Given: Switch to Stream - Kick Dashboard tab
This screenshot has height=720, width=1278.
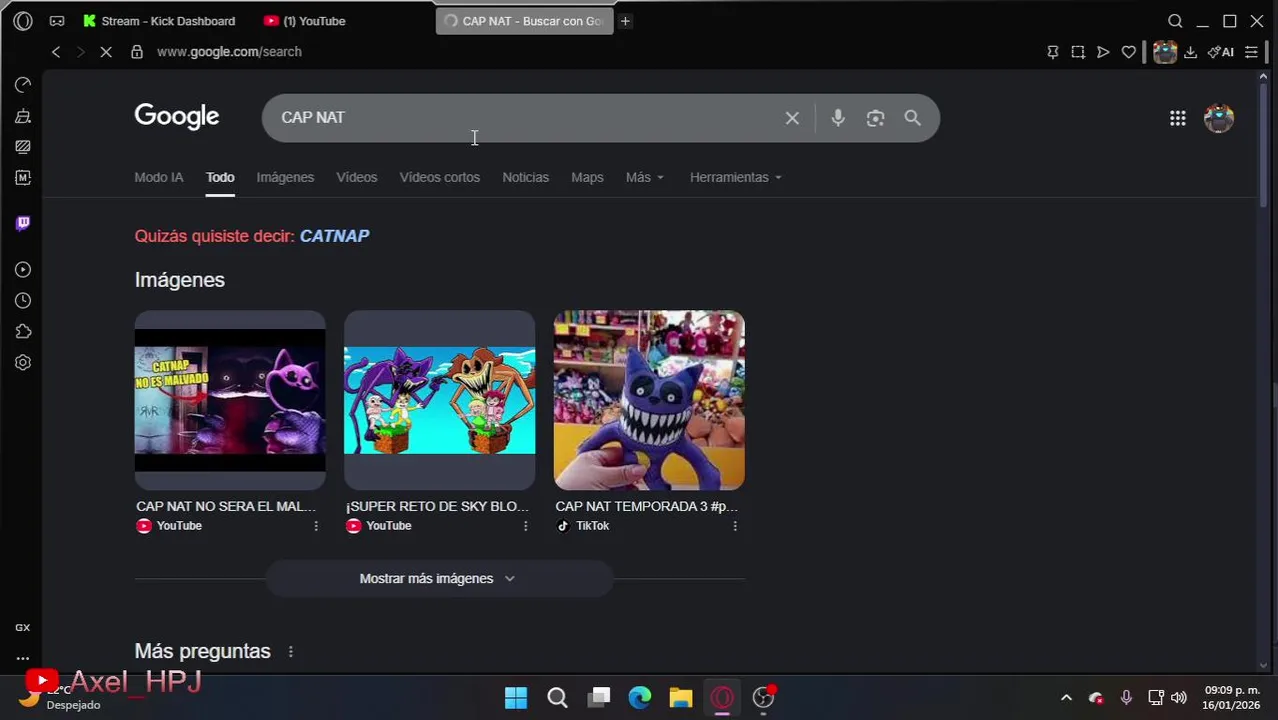Looking at the screenshot, I should point(159,21).
